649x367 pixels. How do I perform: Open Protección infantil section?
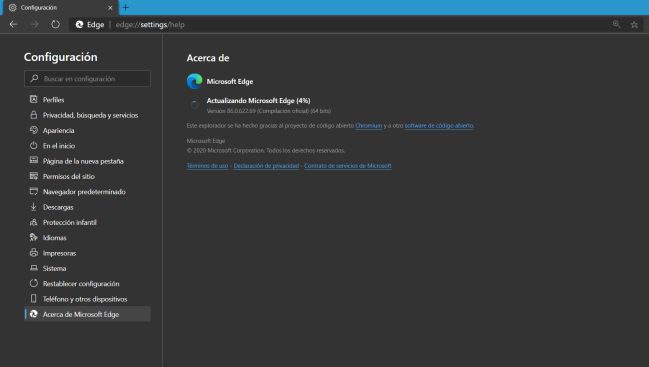(x=87, y=222)
